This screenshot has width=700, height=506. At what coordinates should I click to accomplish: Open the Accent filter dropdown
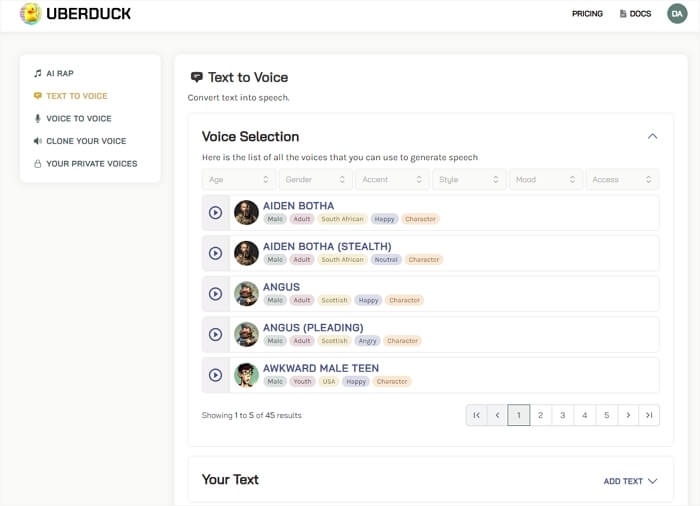tap(392, 180)
